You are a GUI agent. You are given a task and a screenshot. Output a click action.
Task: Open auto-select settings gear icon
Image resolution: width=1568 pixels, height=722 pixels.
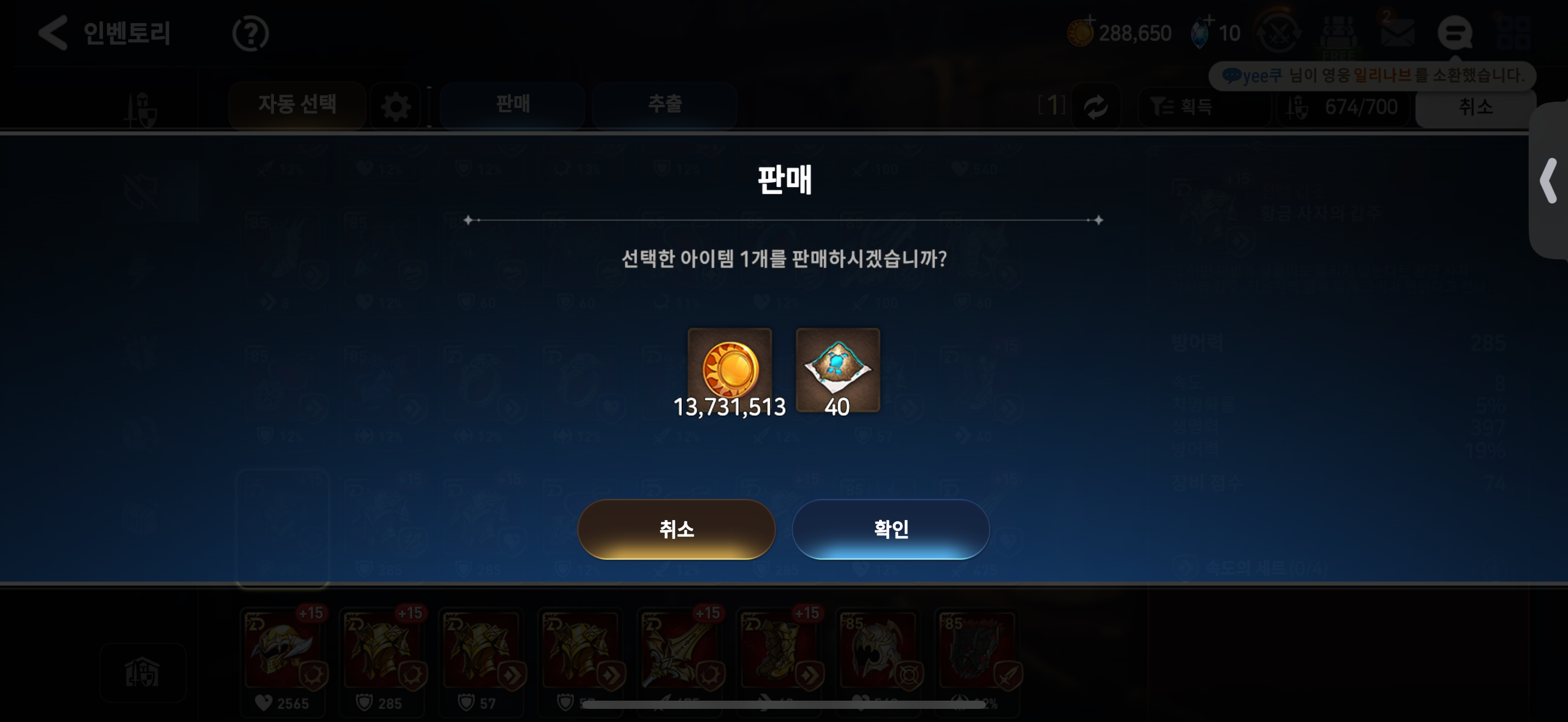click(x=396, y=107)
